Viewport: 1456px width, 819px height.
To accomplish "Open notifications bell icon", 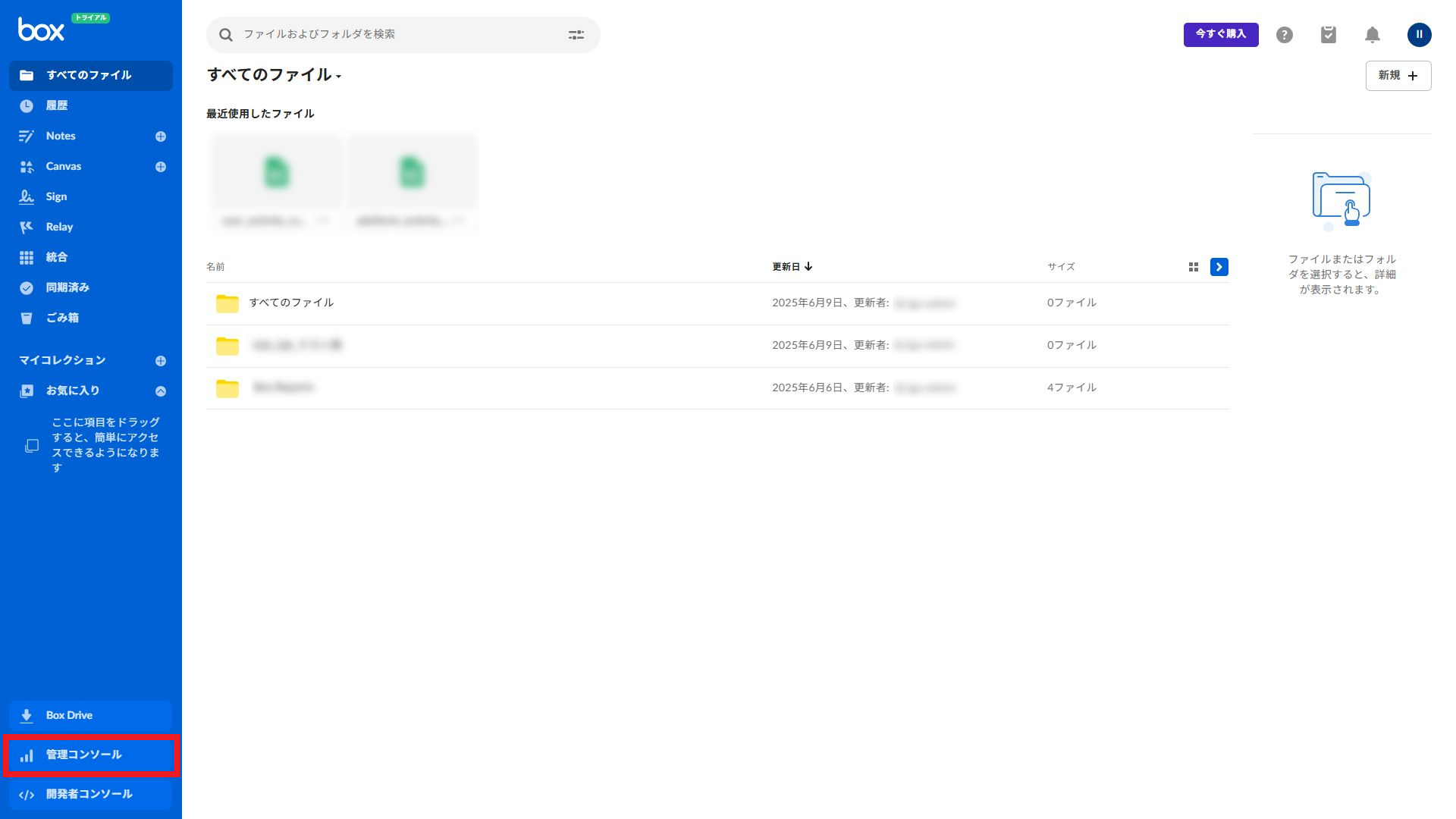I will (x=1372, y=35).
